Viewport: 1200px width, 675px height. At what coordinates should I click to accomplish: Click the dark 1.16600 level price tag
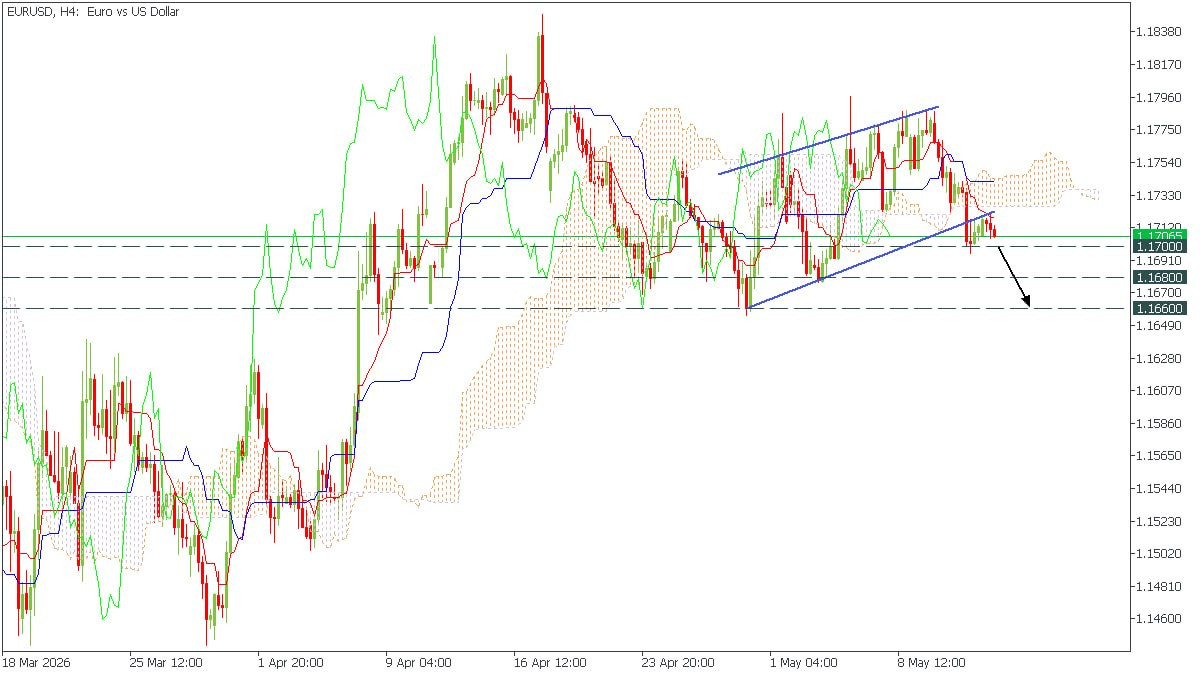(x=1160, y=309)
